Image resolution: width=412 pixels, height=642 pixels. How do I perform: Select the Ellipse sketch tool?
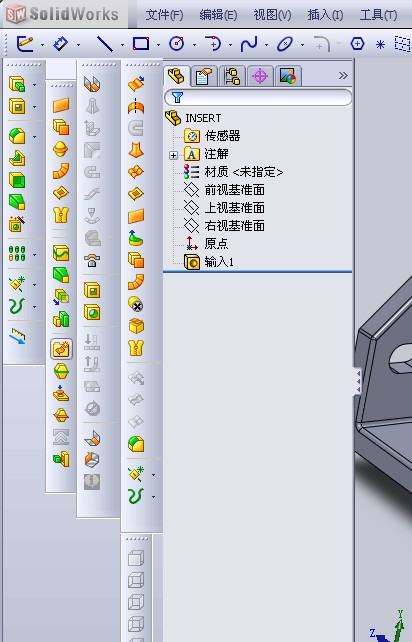(x=285, y=44)
